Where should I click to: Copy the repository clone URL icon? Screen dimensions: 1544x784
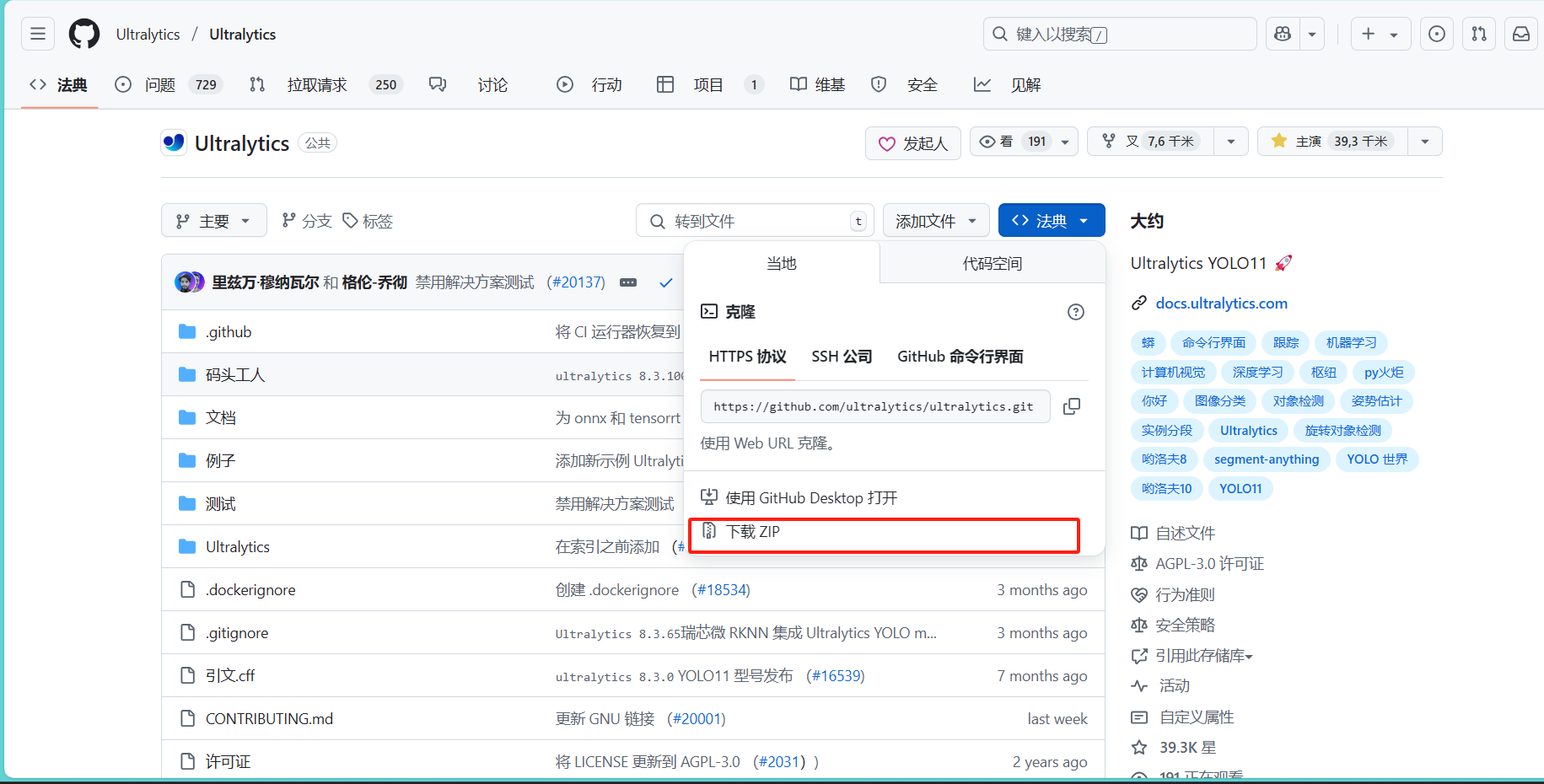[1072, 405]
